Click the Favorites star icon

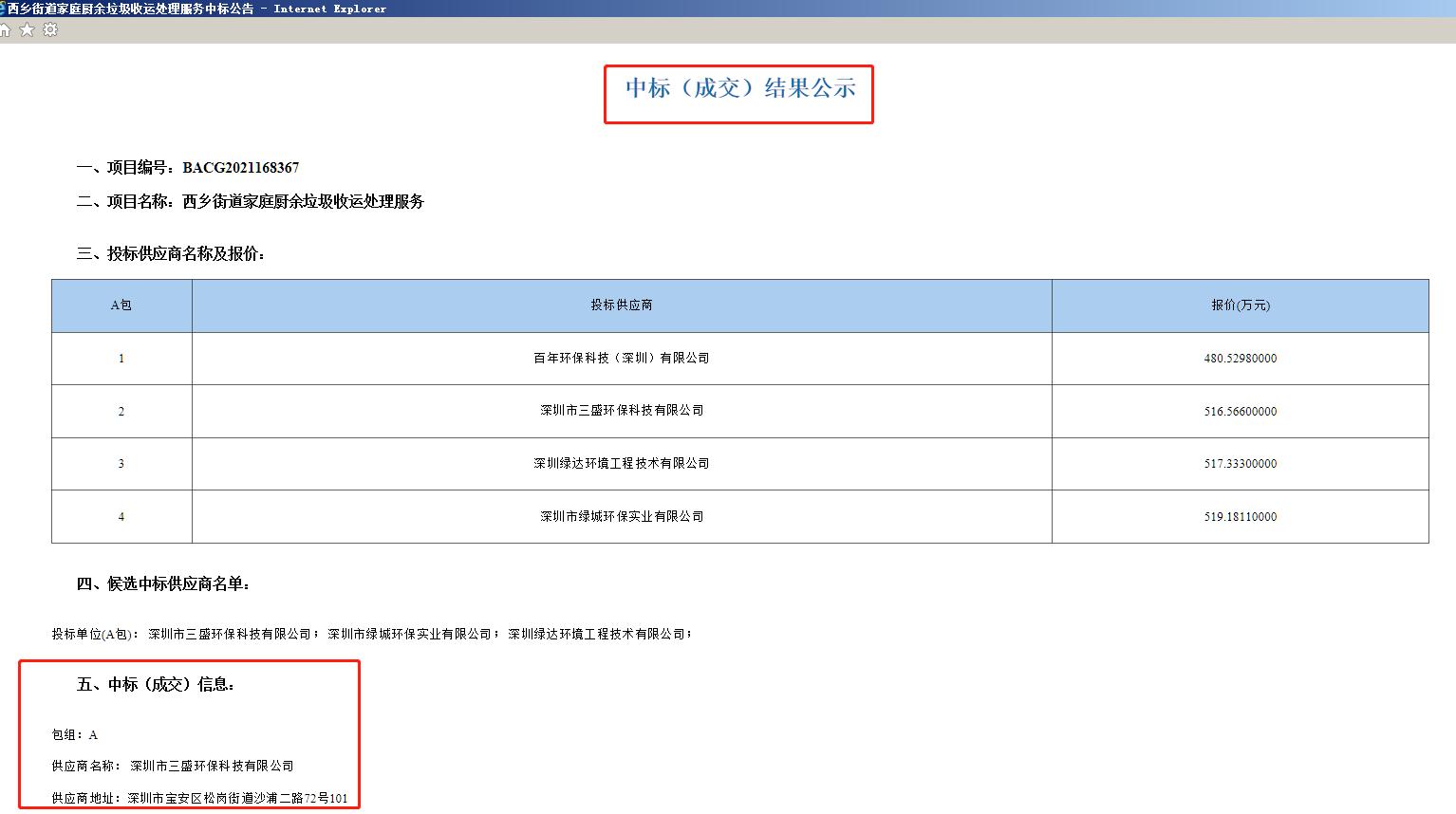pos(28,30)
